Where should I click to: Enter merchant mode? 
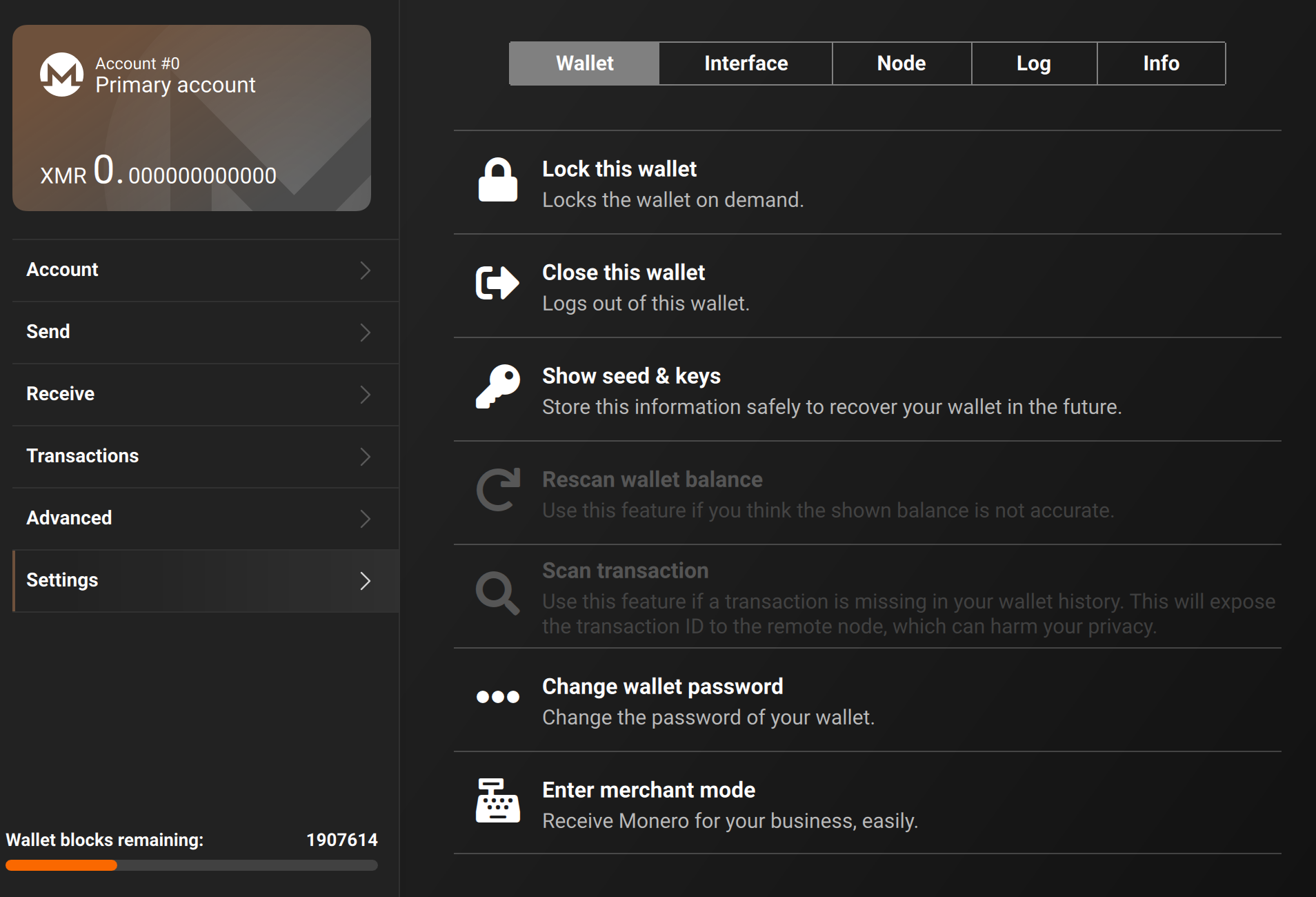pyautogui.click(x=648, y=789)
